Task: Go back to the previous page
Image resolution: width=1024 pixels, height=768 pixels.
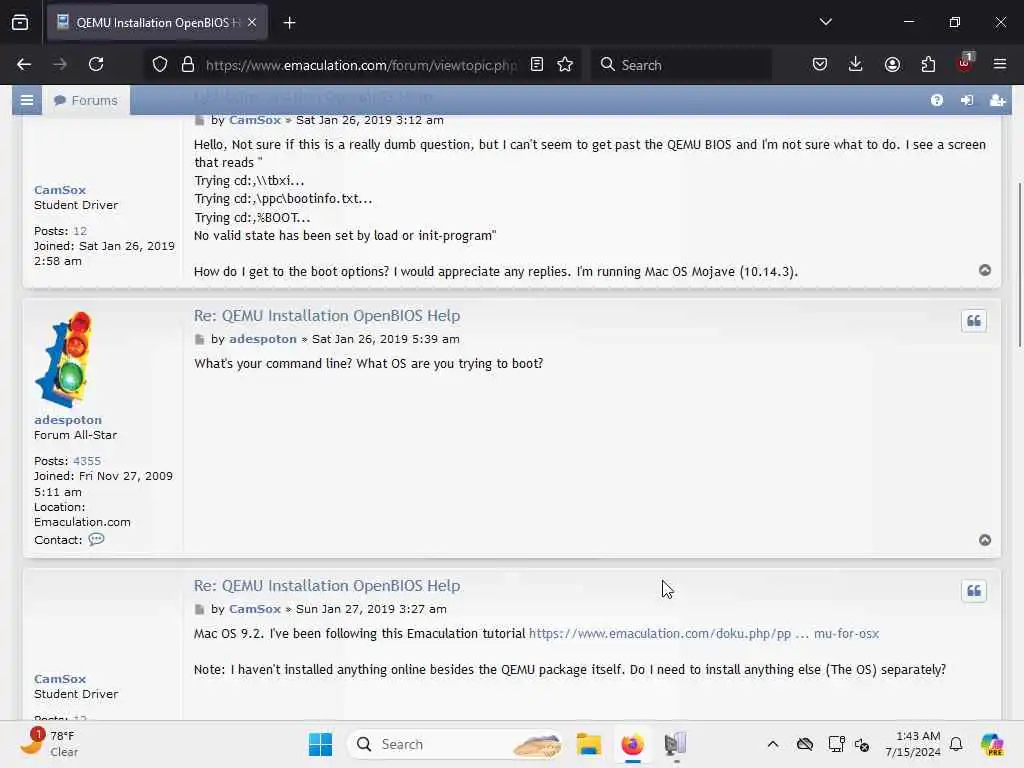Action: [24, 64]
